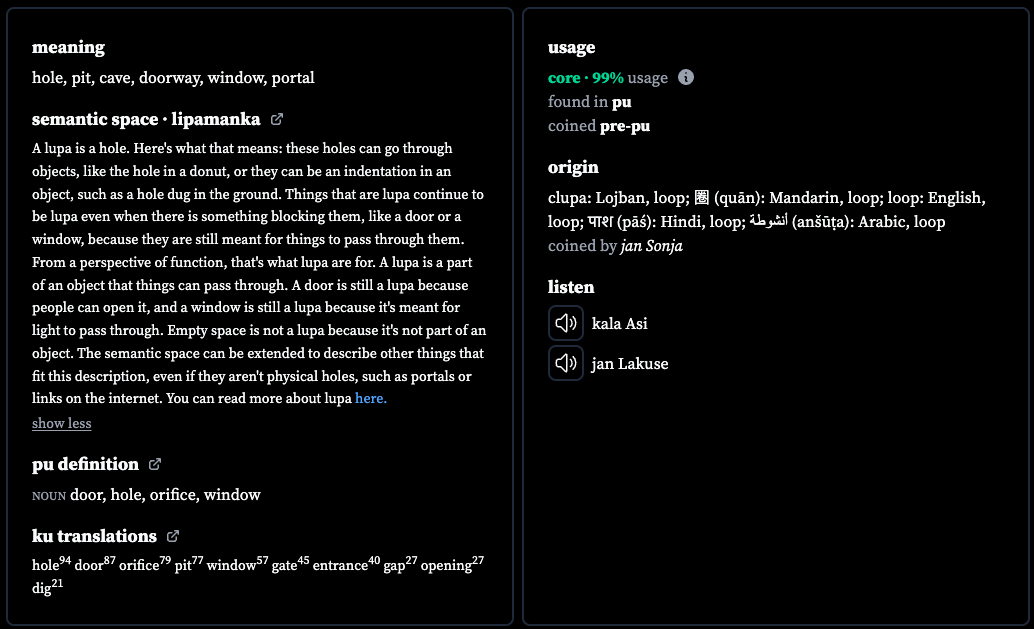Click the "jan Lakuse" speaker name

tap(630, 364)
